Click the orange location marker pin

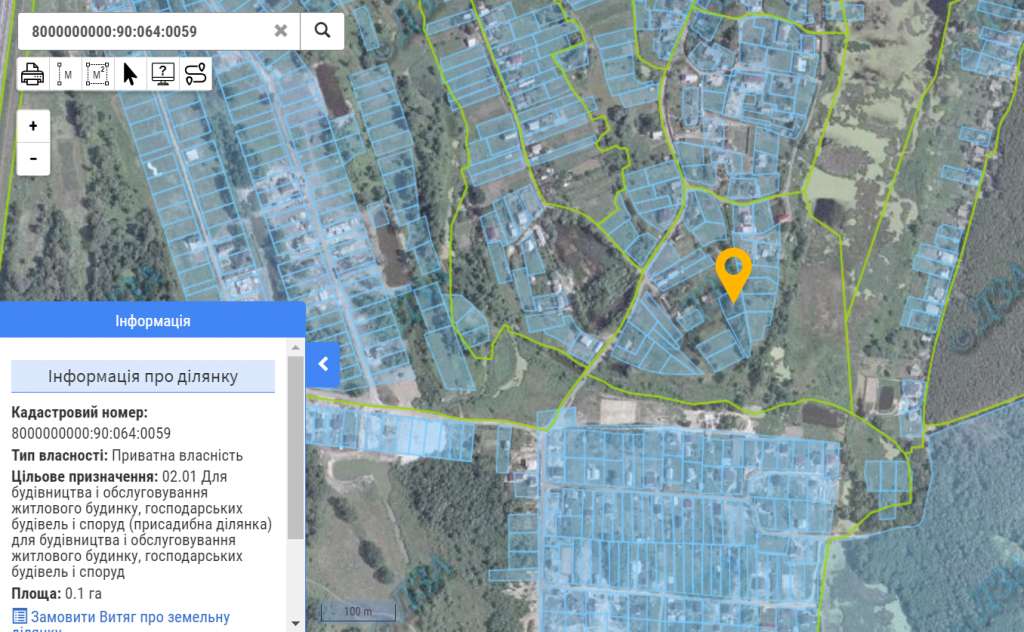(x=734, y=272)
